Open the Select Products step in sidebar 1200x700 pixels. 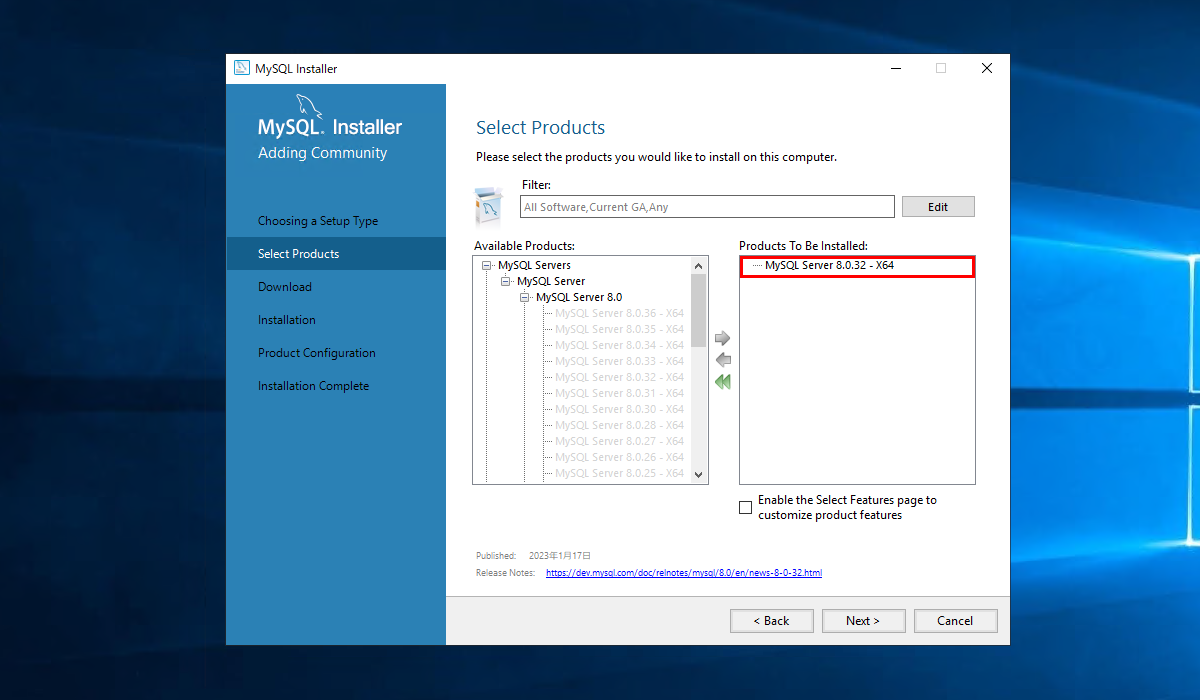pyautogui.click(x=336, y=254)
